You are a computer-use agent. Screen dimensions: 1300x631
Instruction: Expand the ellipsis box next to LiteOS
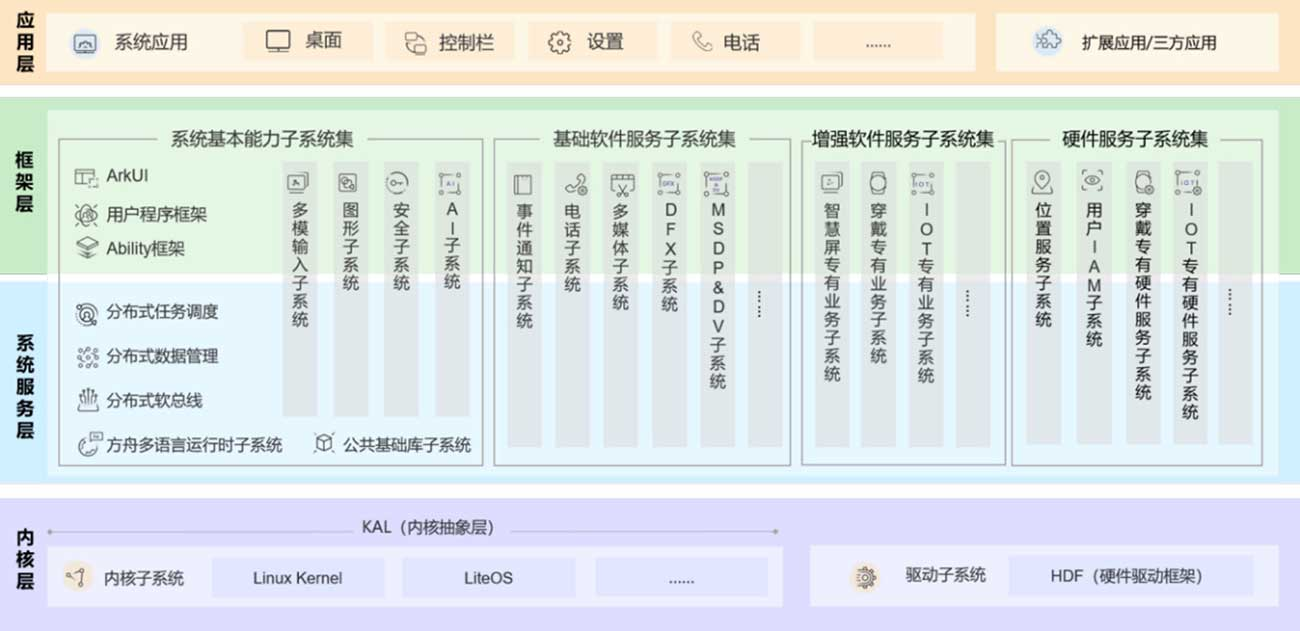tap(681, 578)
